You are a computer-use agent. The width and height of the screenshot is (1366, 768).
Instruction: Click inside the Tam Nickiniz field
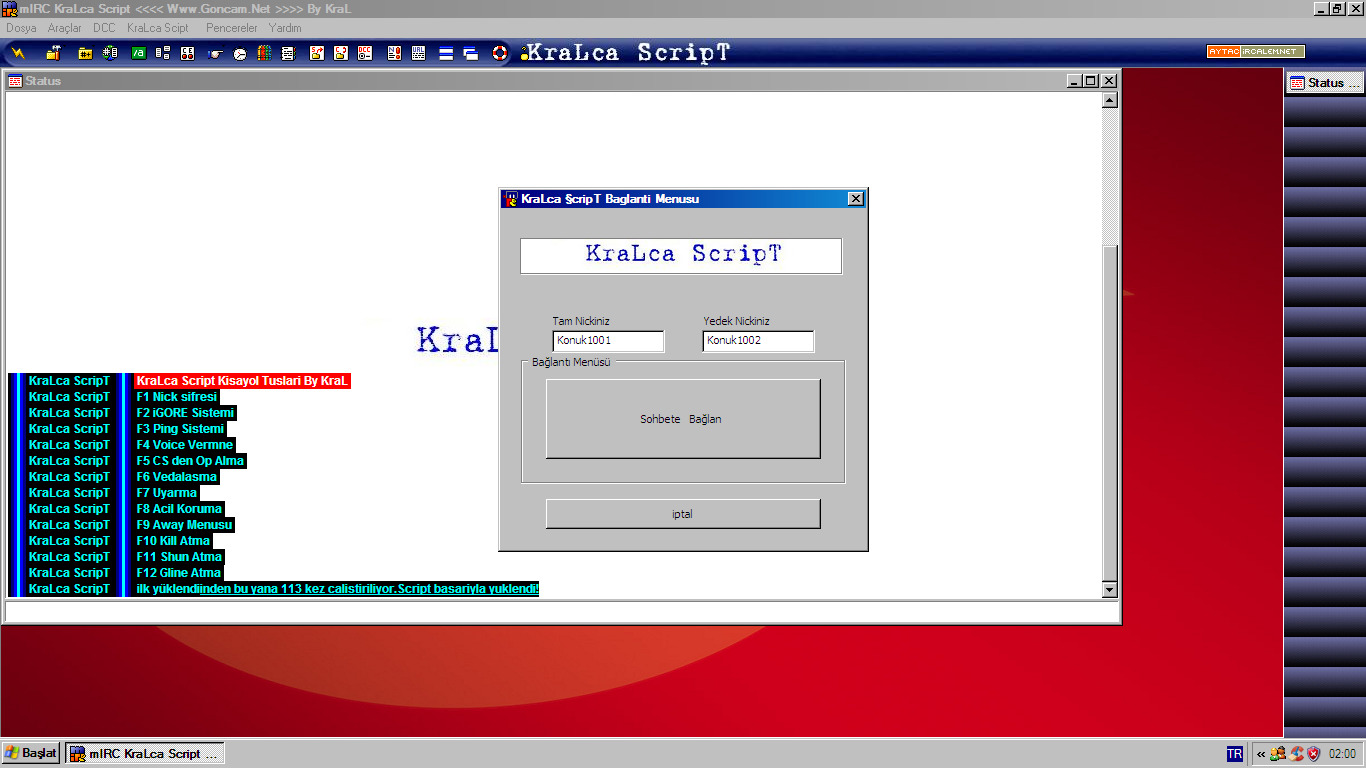click(607, 341)
